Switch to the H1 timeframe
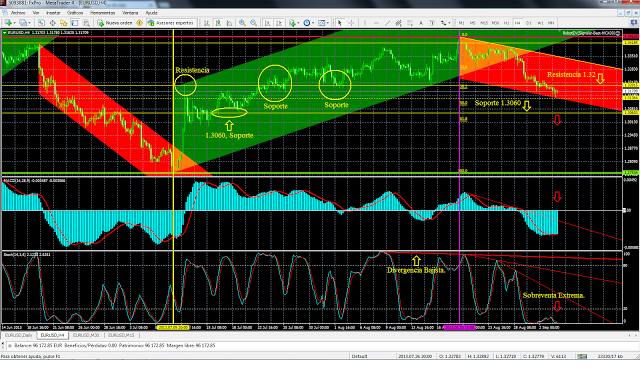 (507, 23)
